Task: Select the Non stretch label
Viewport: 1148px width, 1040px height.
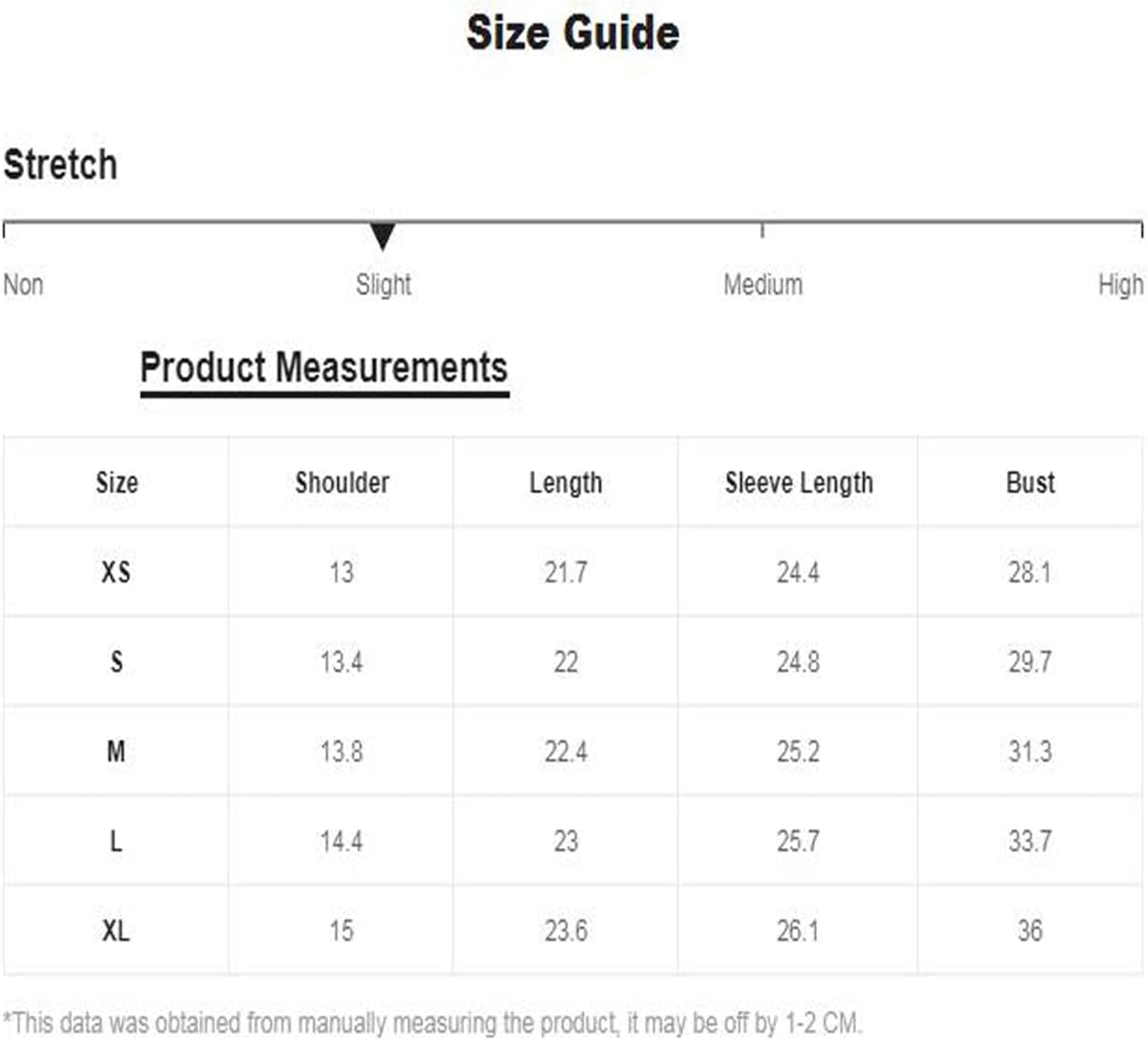Action: pos(23,284)
